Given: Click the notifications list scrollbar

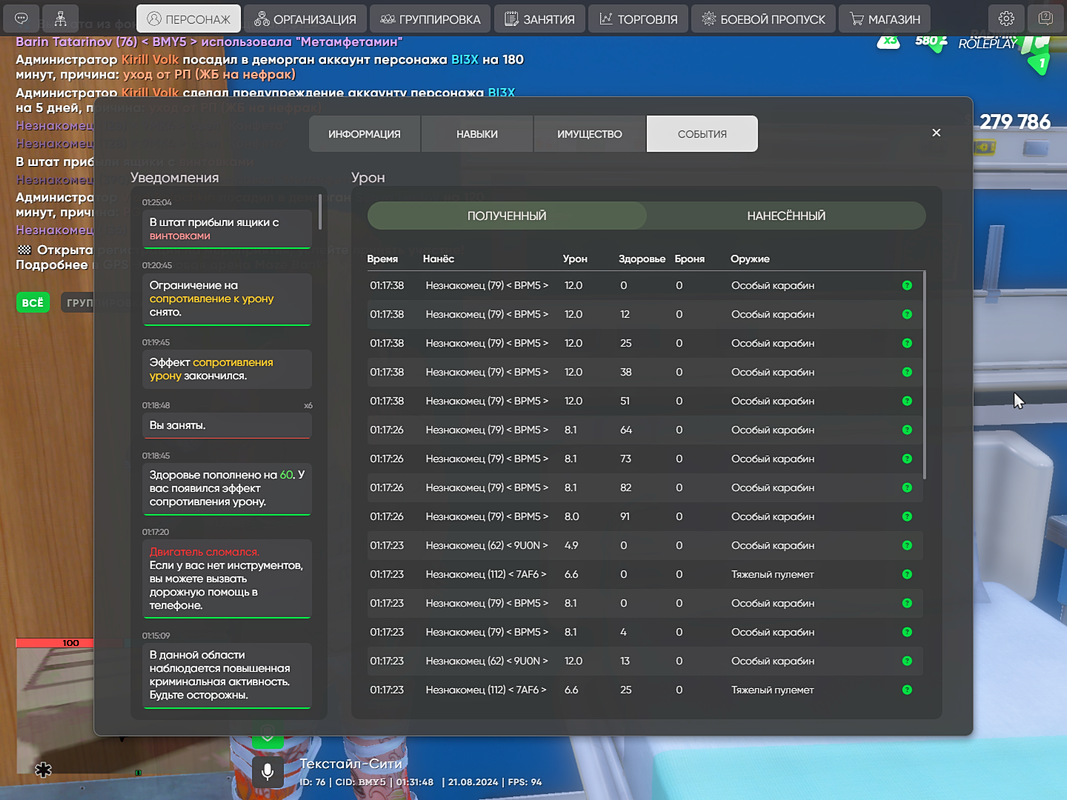Looking at the screenshot, I should click(320, 212).
